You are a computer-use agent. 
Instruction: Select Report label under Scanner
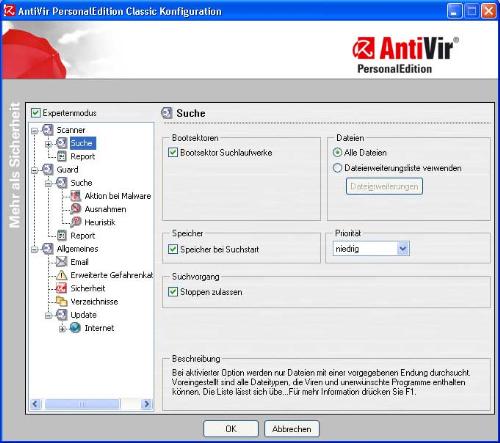(x=83, y=156)
